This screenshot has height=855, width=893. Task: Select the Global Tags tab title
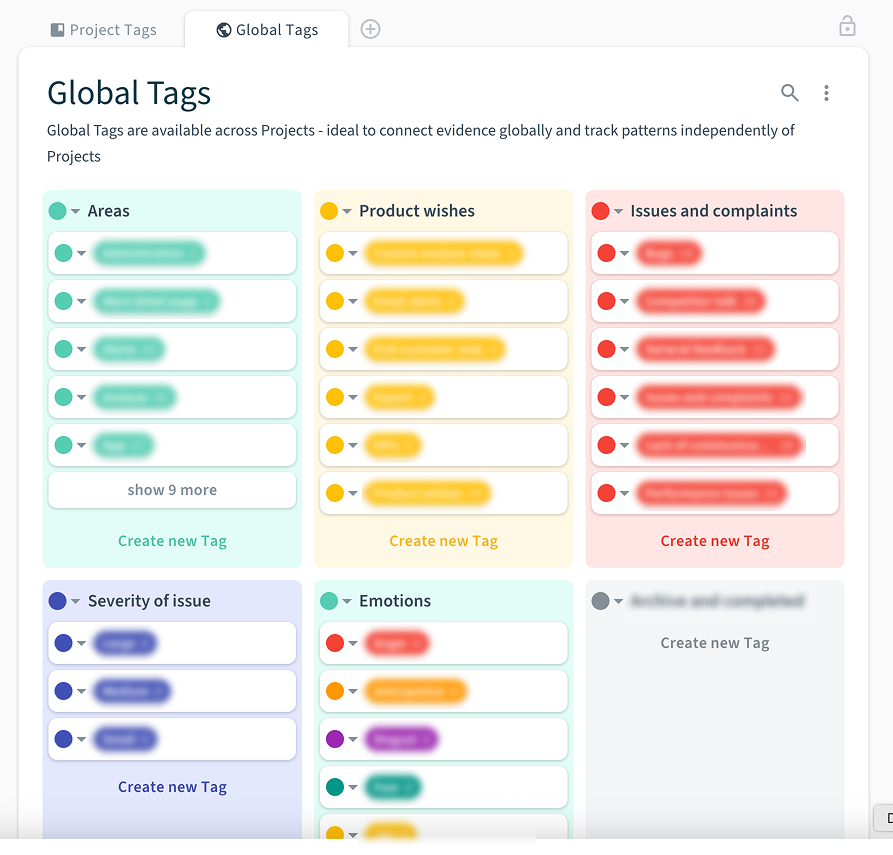[277, 30]
